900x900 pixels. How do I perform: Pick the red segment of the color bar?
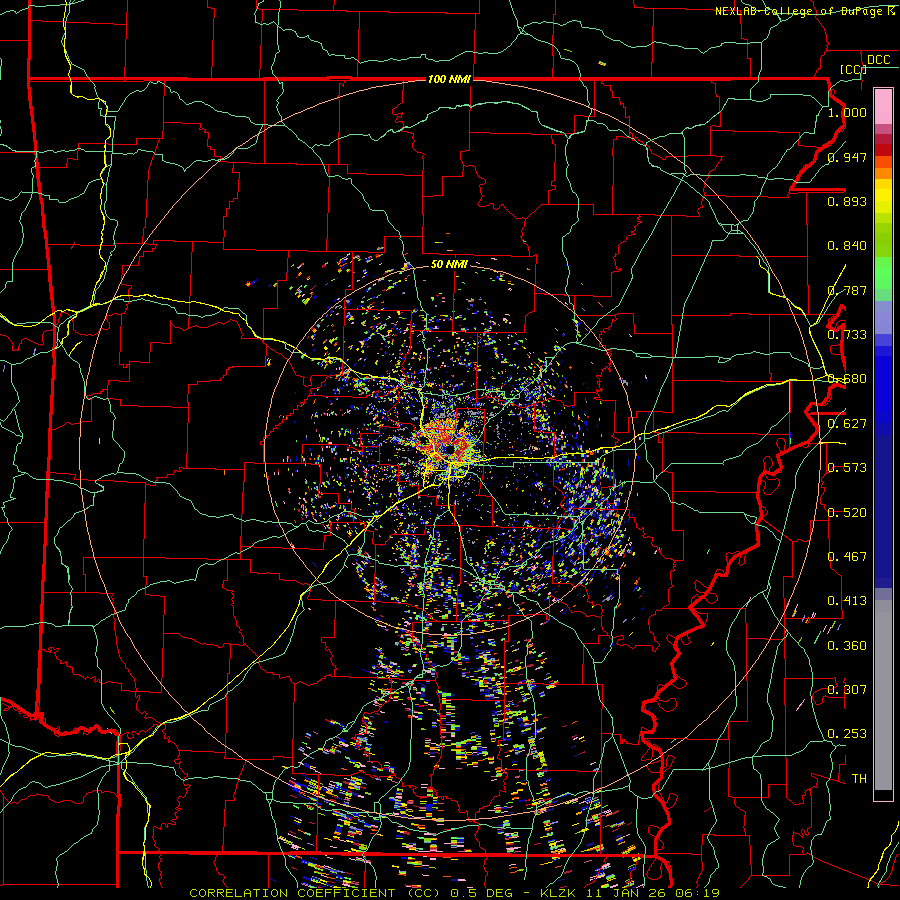point(883,150)
